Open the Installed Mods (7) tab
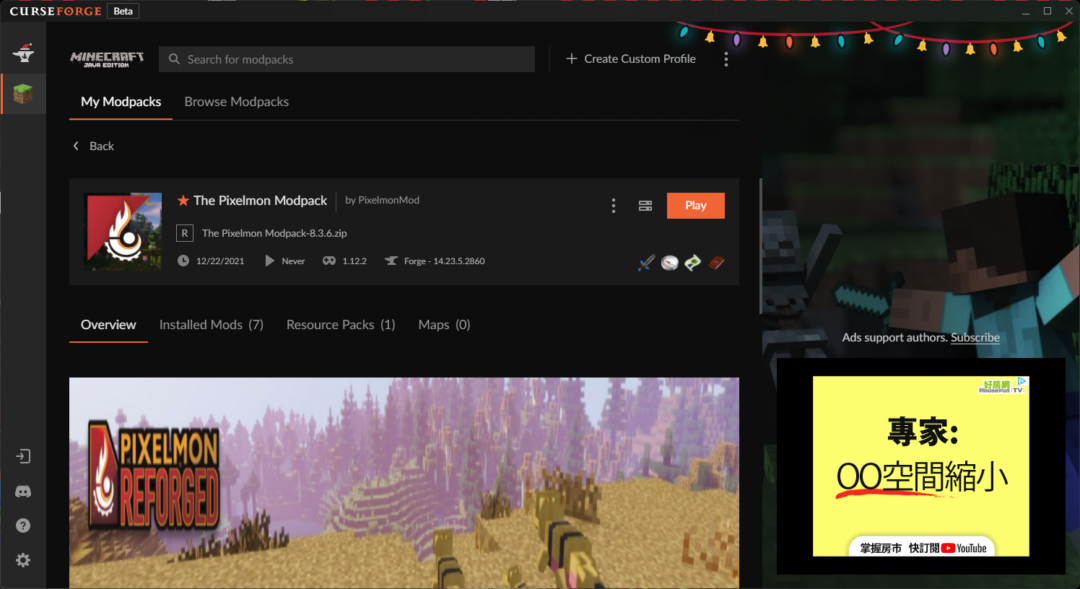1080x589 pixels. pos(211,324)
